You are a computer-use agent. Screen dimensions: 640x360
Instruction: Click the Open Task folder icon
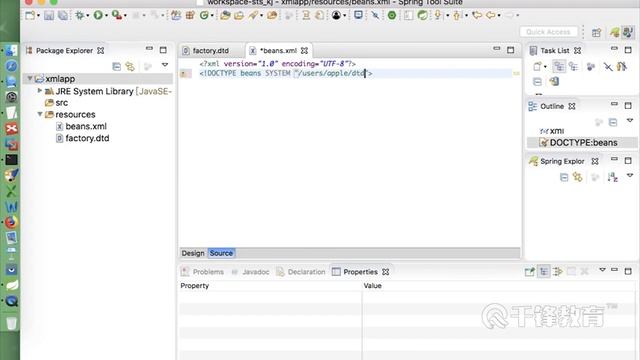point(239,16)
